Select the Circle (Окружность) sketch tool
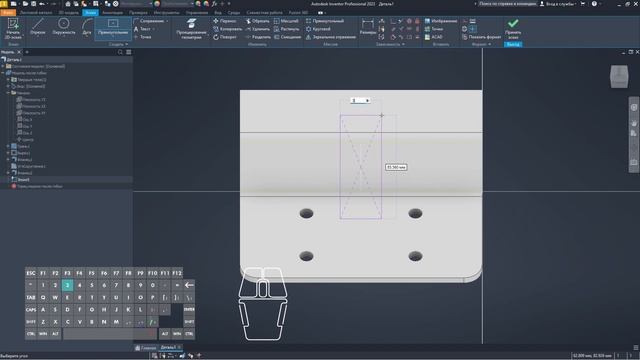 point(64,27)
